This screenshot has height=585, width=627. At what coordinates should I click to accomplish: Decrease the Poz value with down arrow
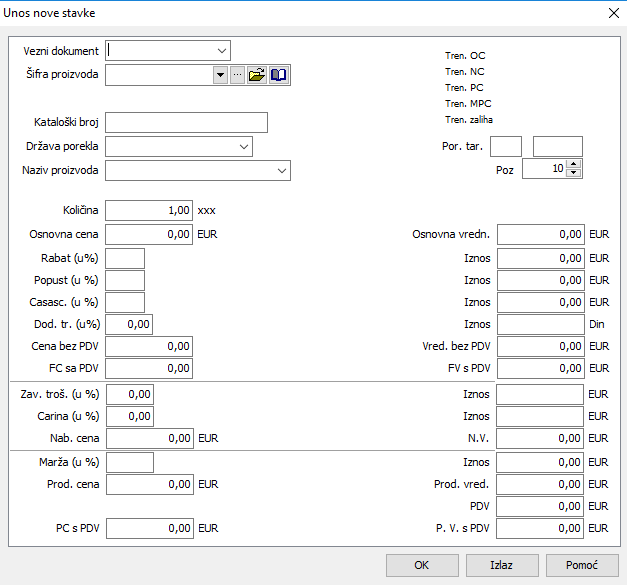coord(574,174)
